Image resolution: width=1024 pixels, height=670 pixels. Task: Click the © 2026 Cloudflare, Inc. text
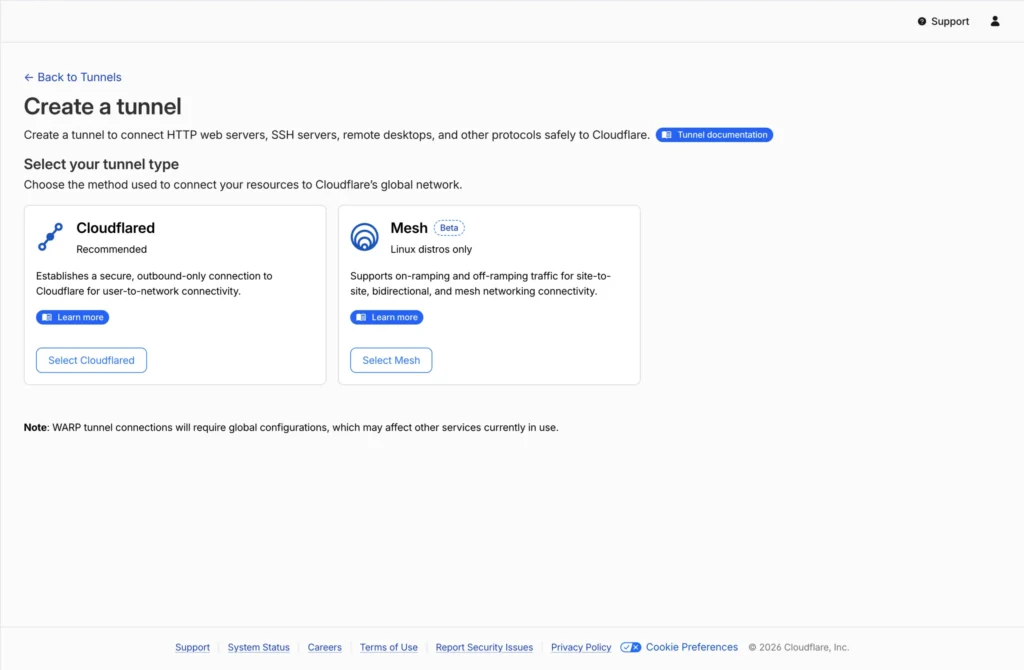pyautogui.click(x=799, y=647)
